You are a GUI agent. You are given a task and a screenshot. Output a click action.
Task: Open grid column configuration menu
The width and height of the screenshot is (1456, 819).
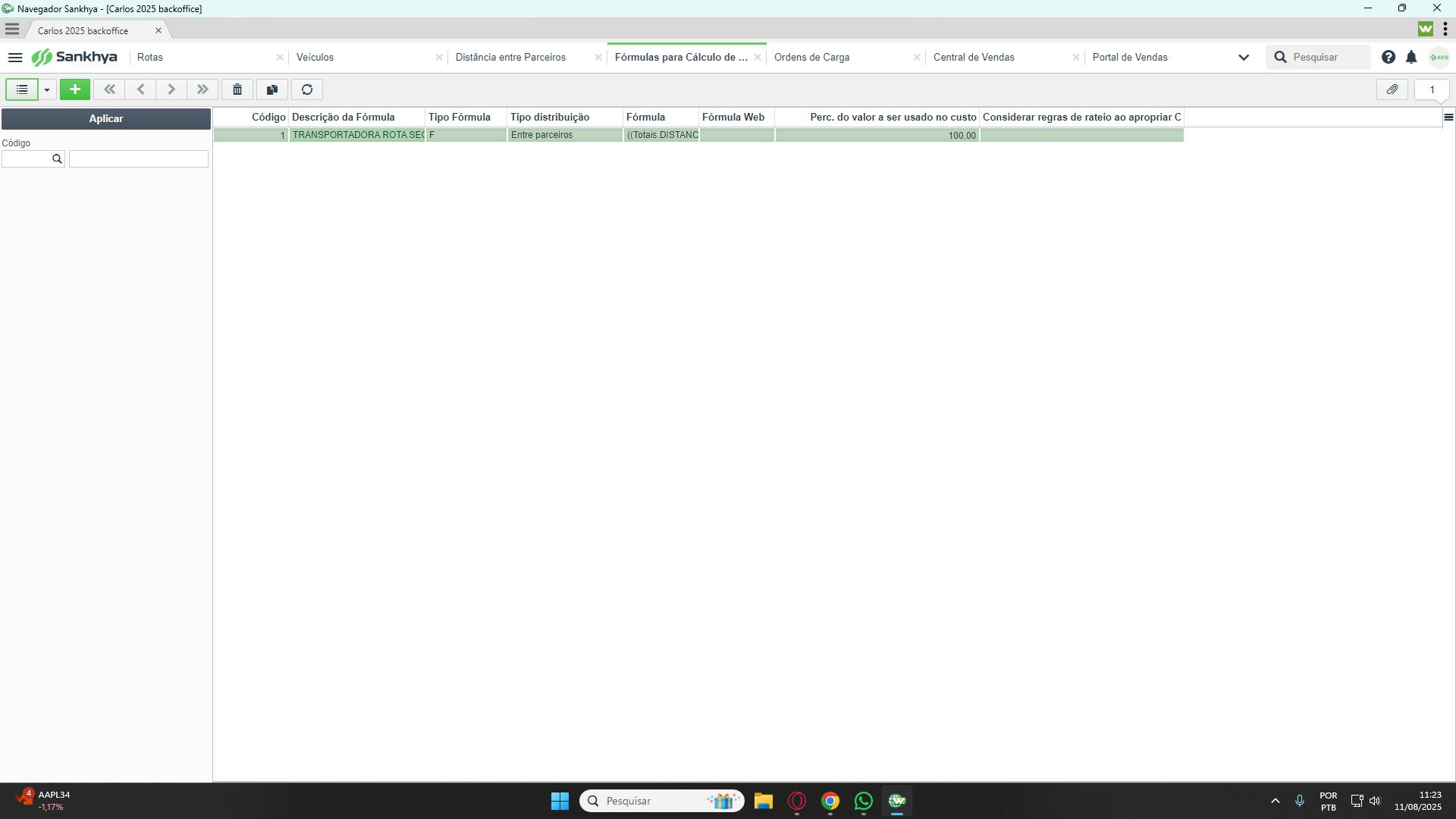(1448, 117)
